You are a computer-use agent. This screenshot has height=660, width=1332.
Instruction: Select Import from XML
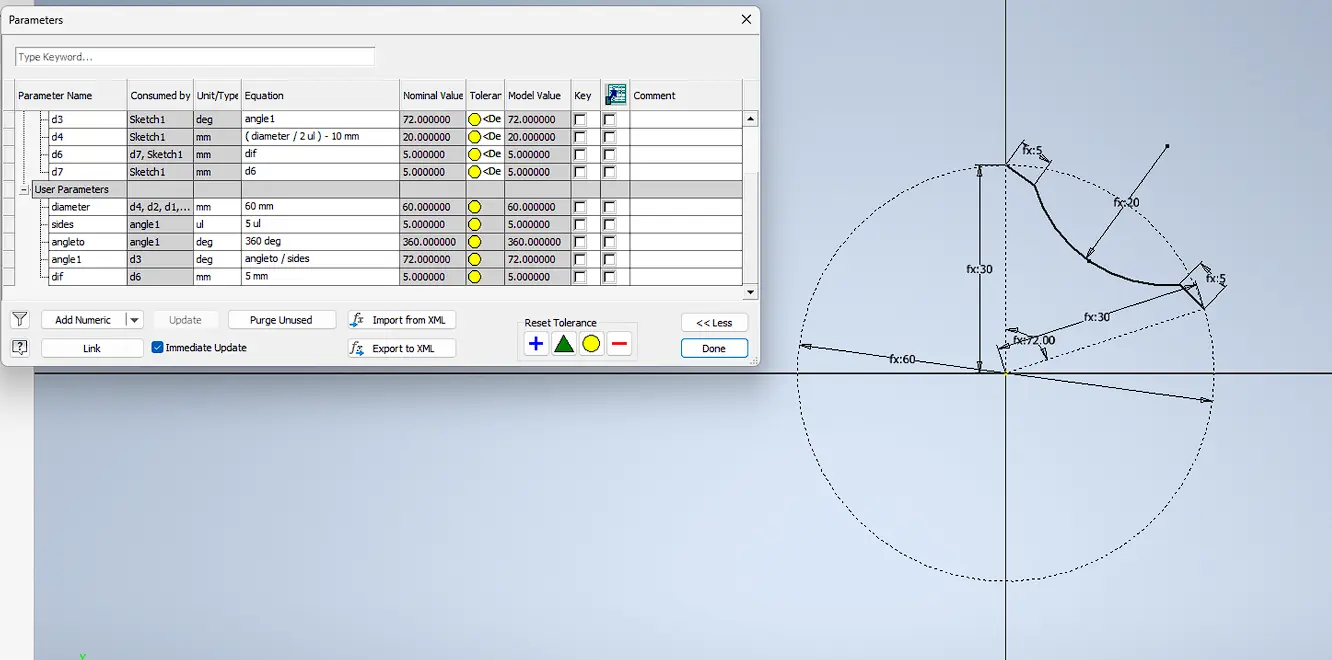click(x=401, y=319)
